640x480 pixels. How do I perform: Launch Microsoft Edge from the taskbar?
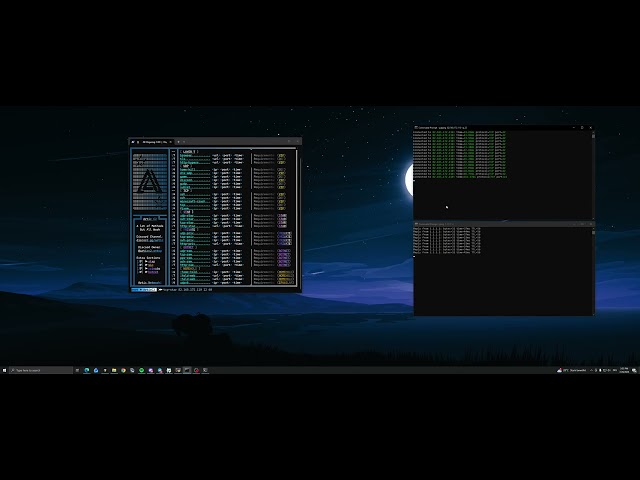87,370
